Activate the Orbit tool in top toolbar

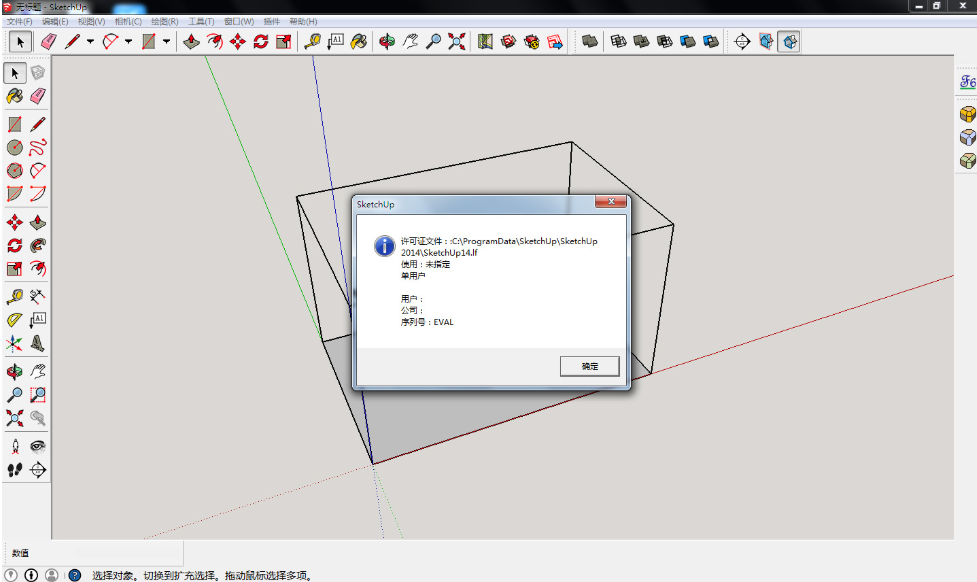387,42
